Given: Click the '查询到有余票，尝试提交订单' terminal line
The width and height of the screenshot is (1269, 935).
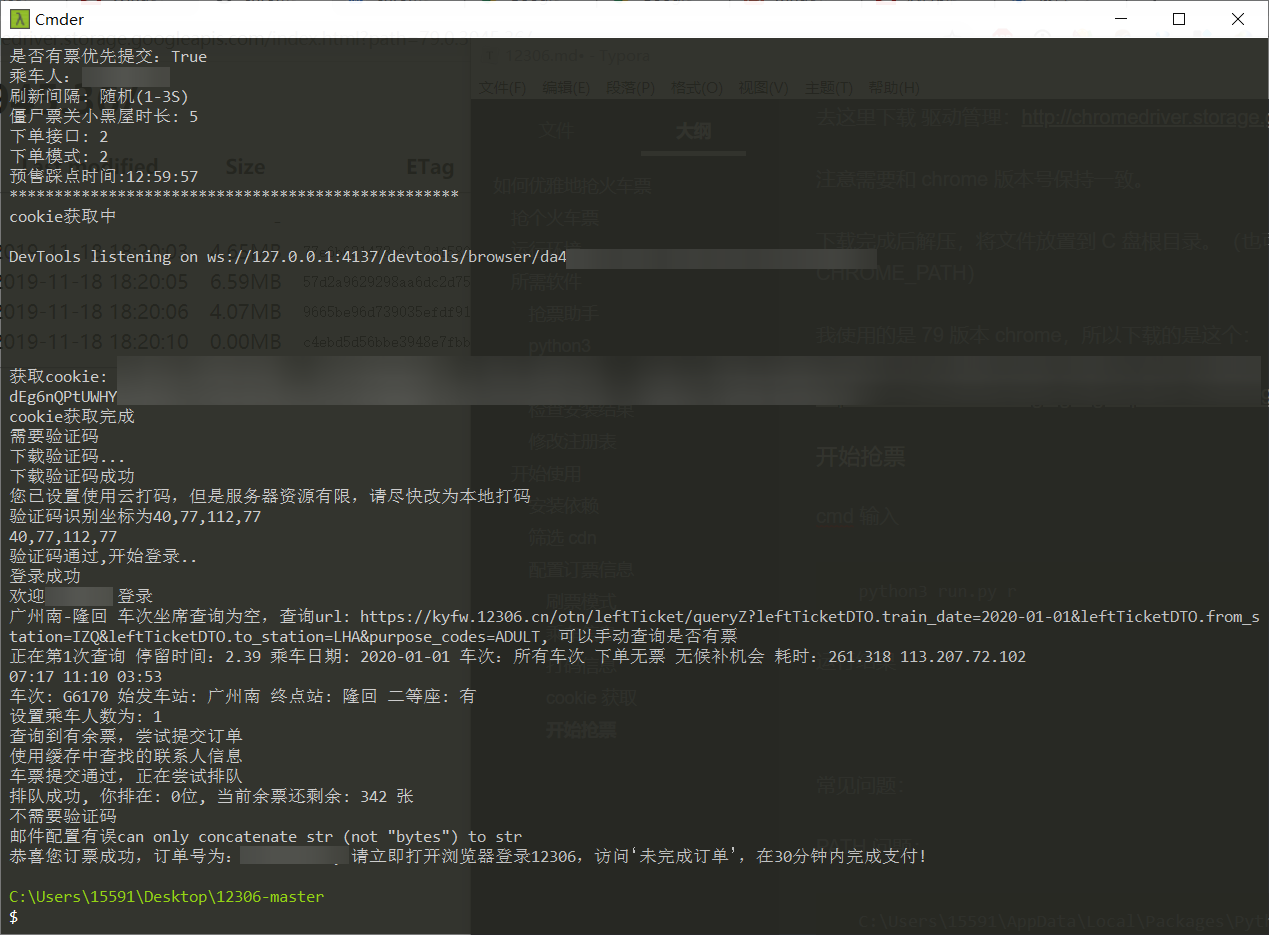Looking at the screenshot, I should coord(126,737).
